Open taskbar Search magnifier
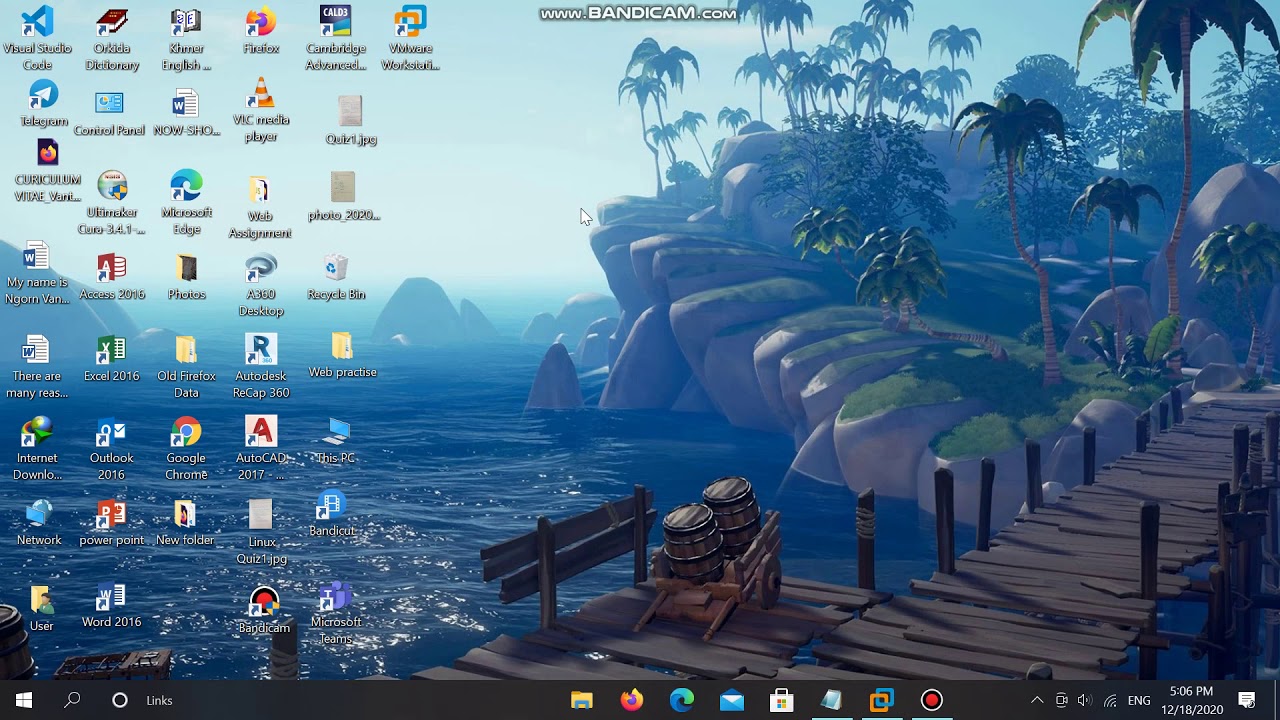This screenshot has width=1280, height=720. point(72,700)
